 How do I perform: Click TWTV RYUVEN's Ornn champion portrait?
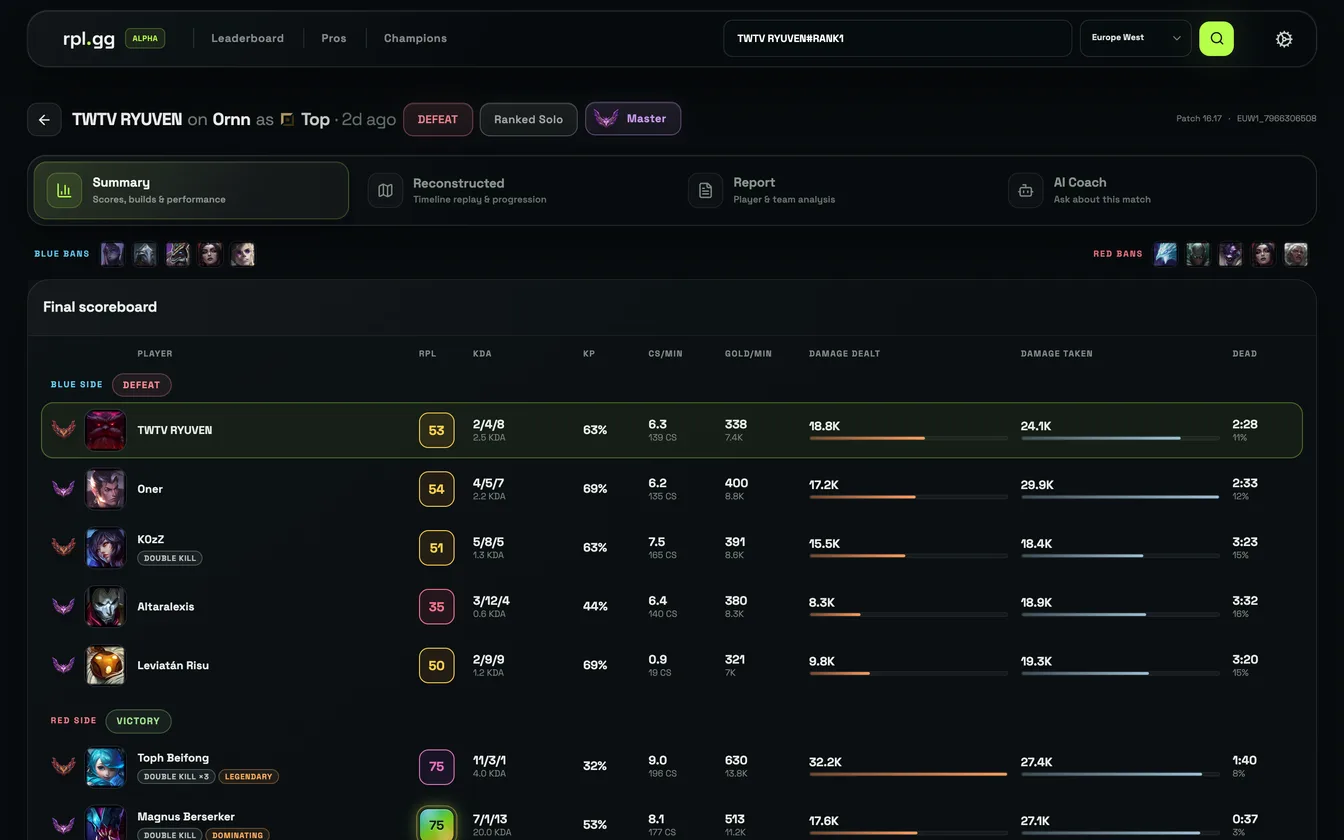[x=105, y=430]
